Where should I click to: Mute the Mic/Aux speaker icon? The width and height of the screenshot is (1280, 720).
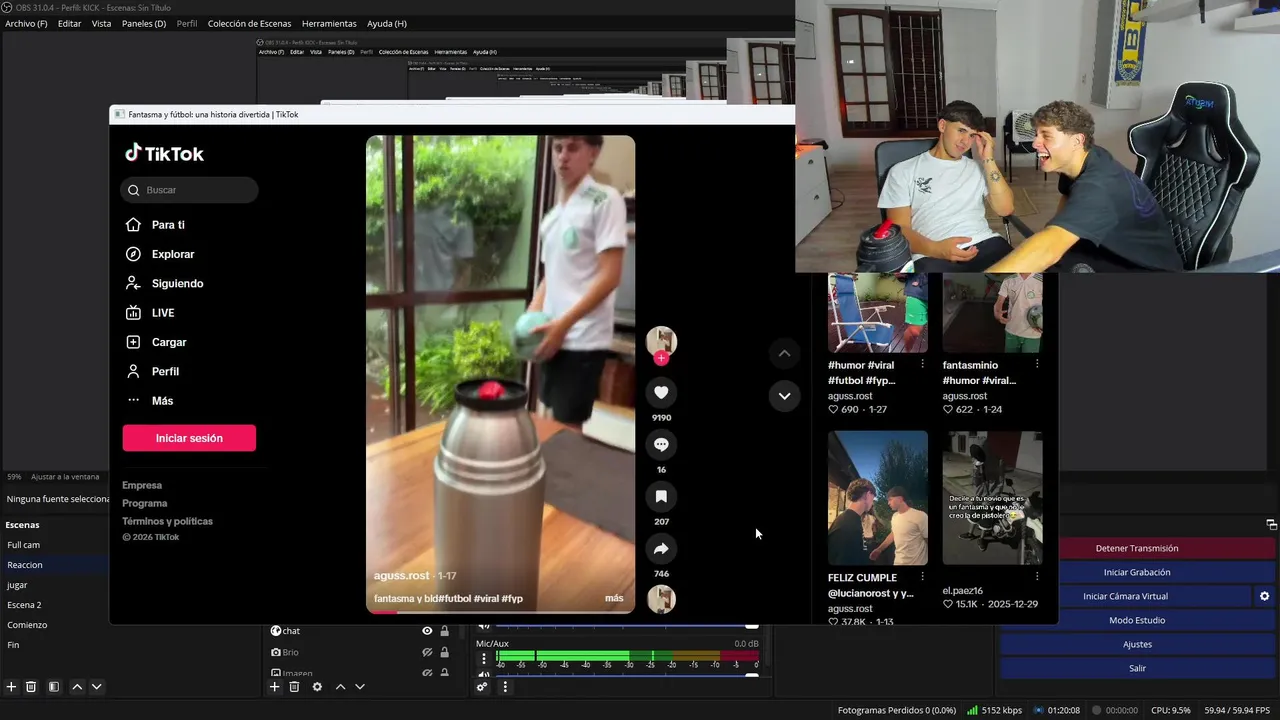pyautogui.click(x=484, y=675)
